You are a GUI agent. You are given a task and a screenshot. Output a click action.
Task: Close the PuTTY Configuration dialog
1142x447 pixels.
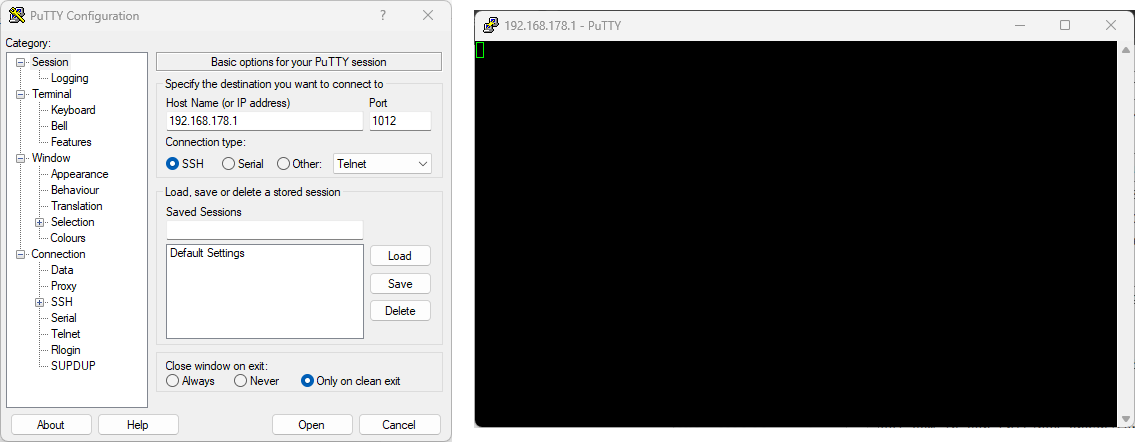point(428,15)
